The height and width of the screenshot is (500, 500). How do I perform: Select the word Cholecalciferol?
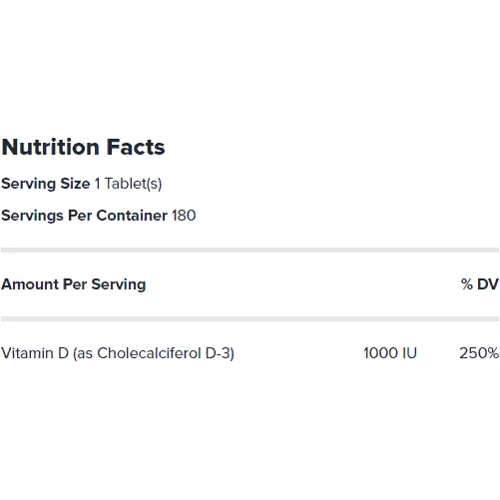(x=149, y=353)
